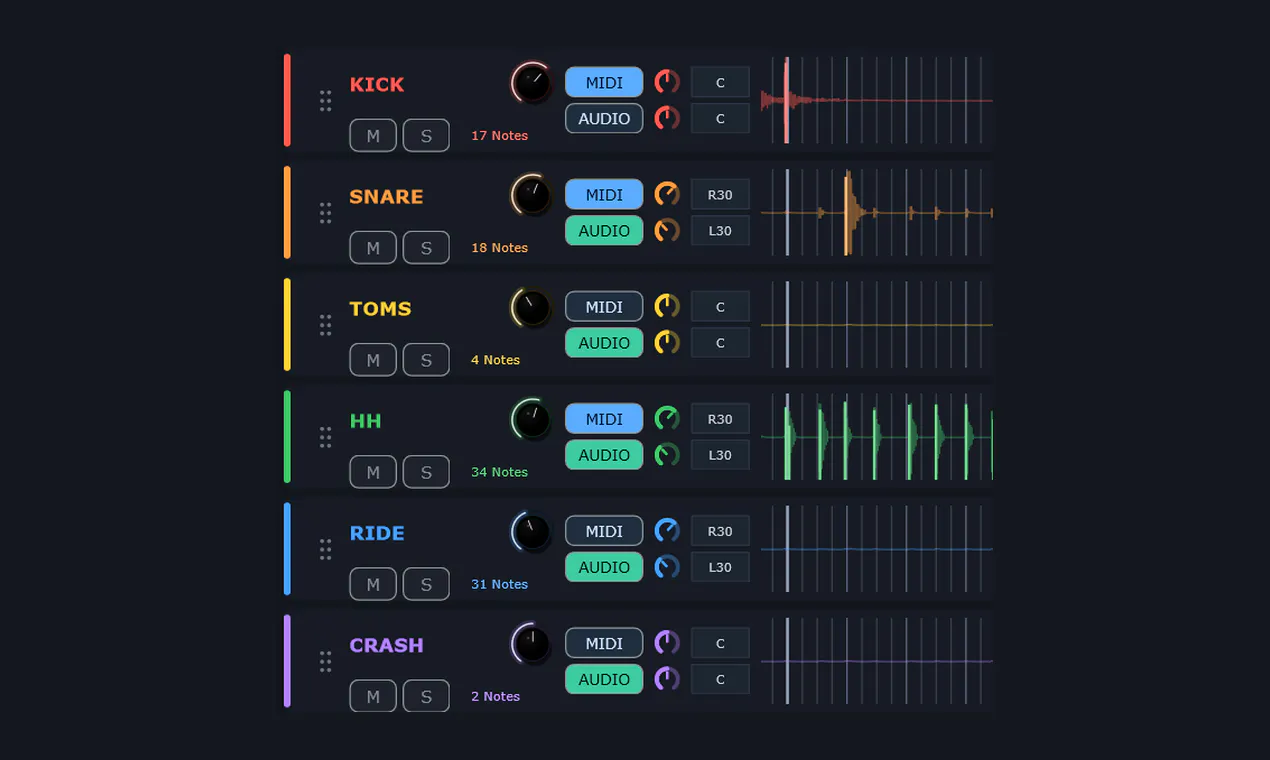This screenshot has width=1270, height=760.
Task: Click the SNARE R30 pan value field
Action: pos(720,195)
